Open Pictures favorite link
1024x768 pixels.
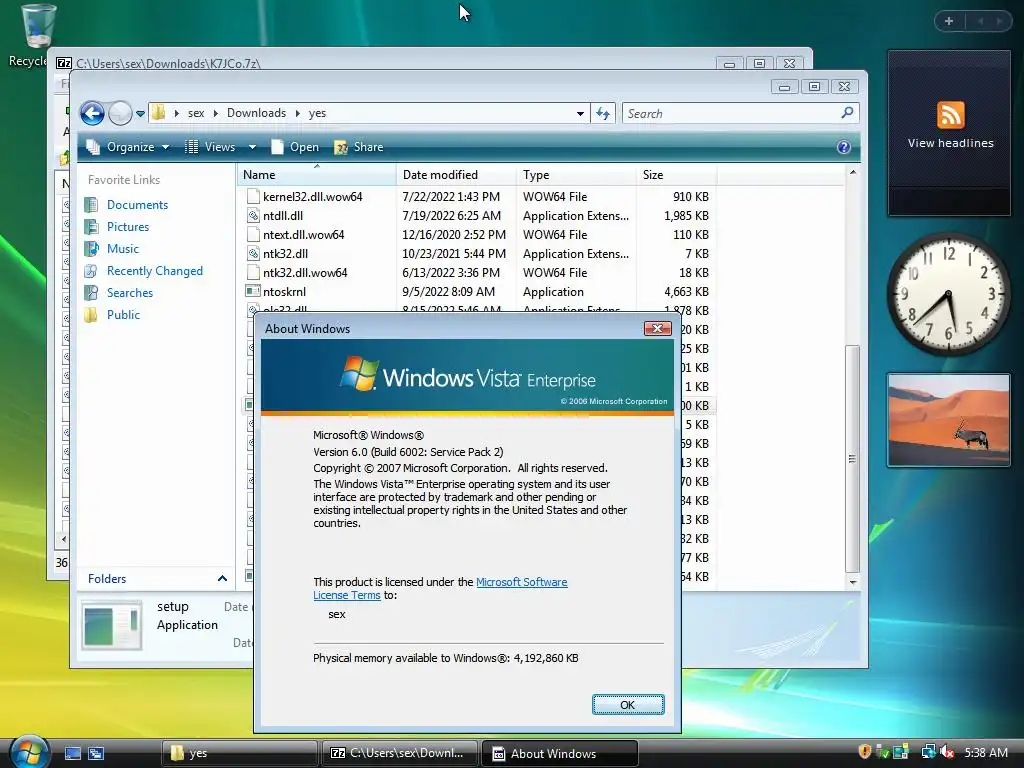[127, 227]
